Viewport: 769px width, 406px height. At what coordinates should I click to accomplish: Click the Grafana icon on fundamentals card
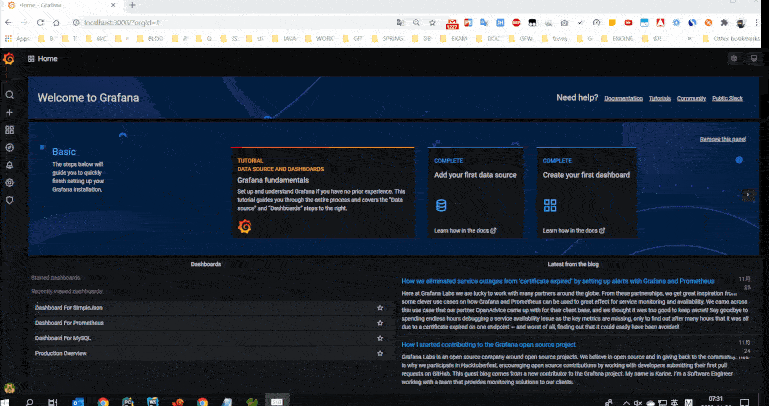click(244, 226)
